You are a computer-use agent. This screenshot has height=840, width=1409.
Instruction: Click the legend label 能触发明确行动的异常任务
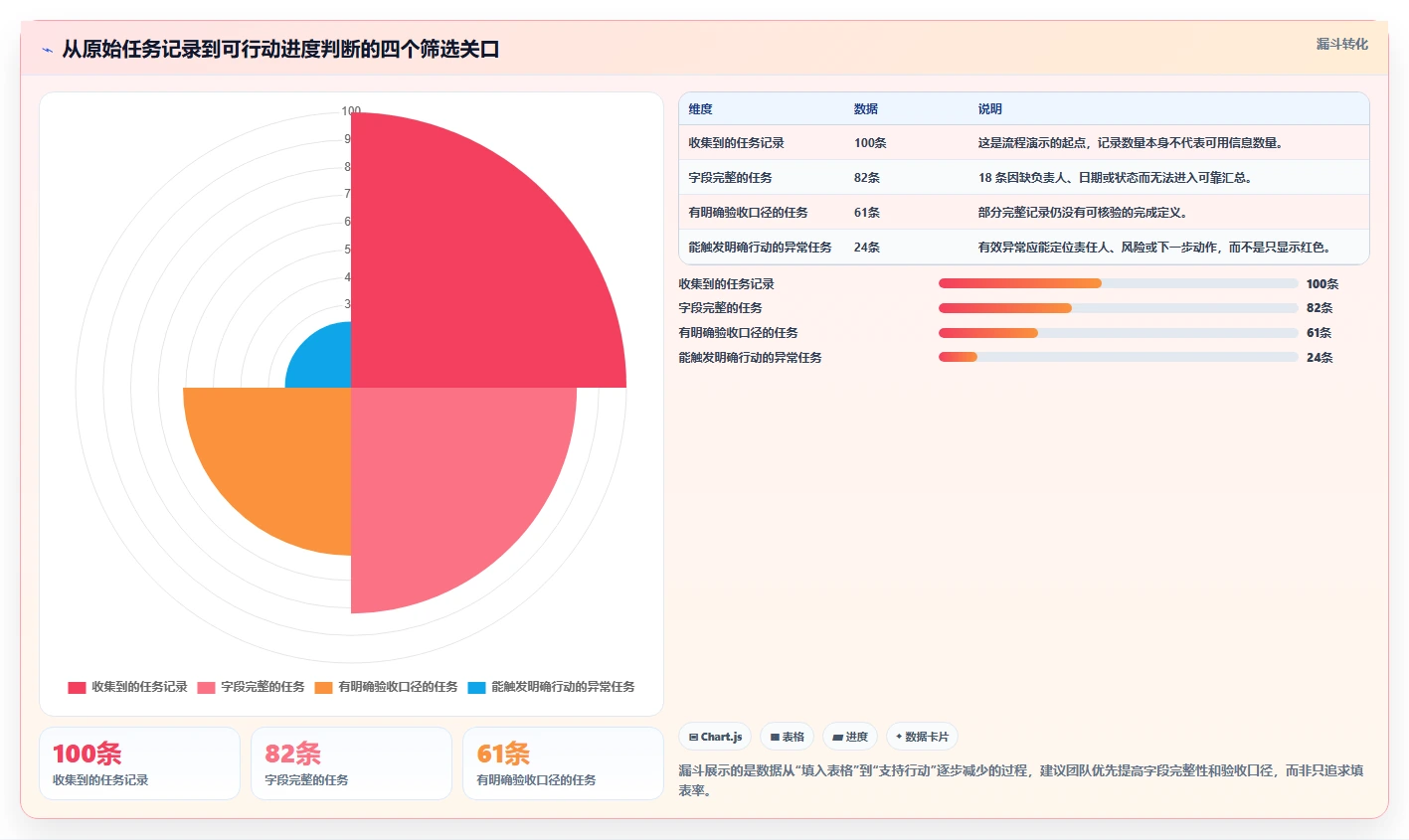click(563, 687)
